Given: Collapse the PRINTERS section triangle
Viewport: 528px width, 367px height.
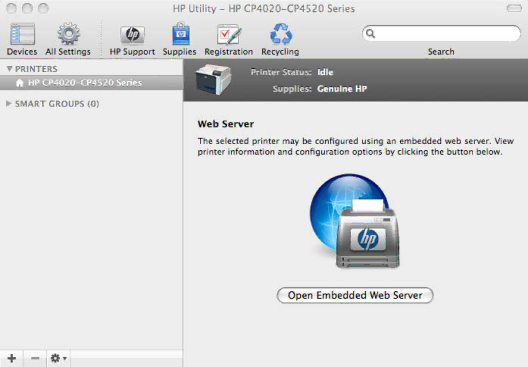Looking at the screenshot, I should point(9,69).
